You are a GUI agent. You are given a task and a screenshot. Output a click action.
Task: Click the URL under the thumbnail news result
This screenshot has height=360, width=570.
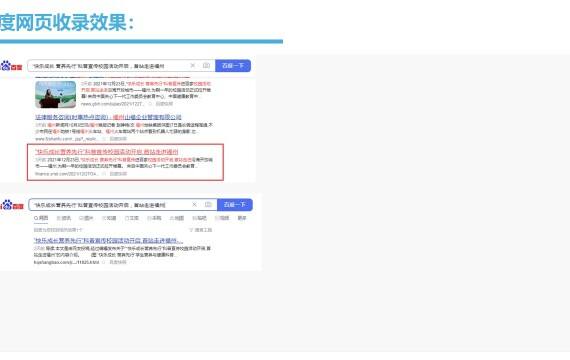click(112, 104)
